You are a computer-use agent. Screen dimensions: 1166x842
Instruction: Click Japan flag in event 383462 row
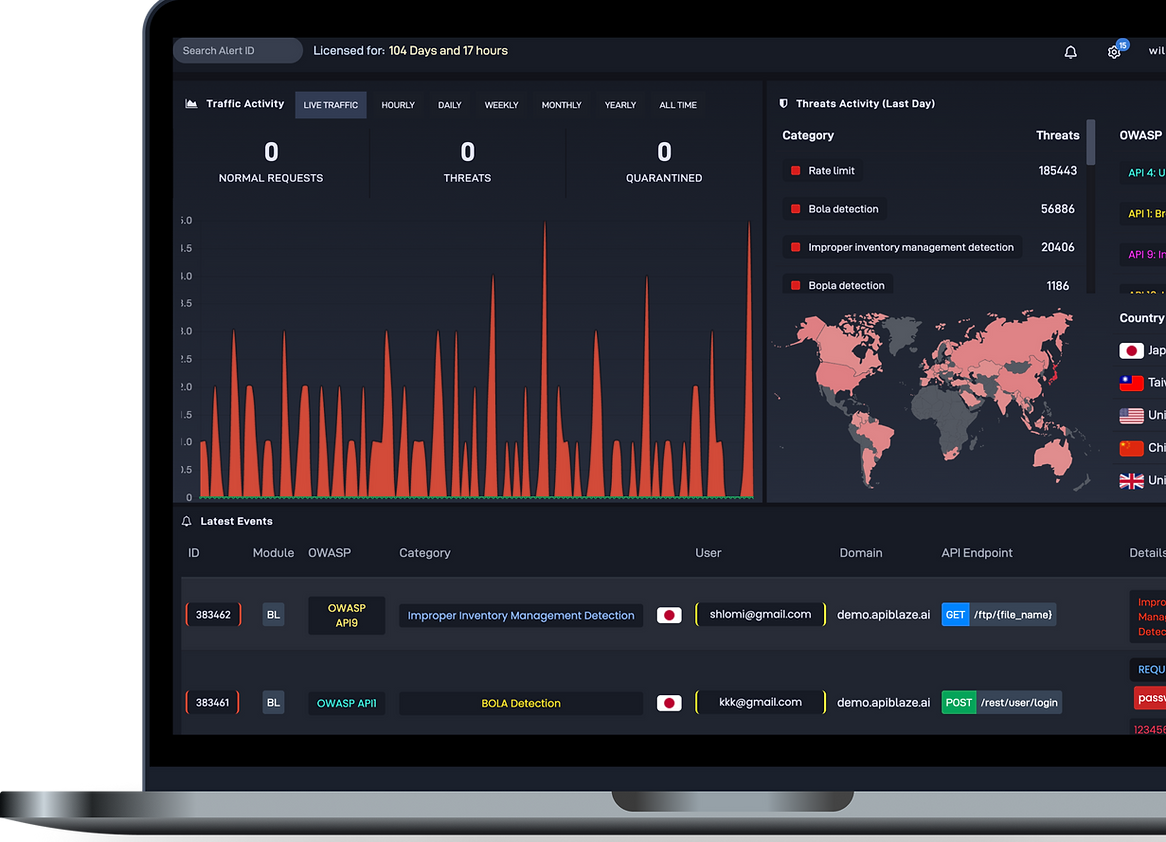[x=669, y=615]
